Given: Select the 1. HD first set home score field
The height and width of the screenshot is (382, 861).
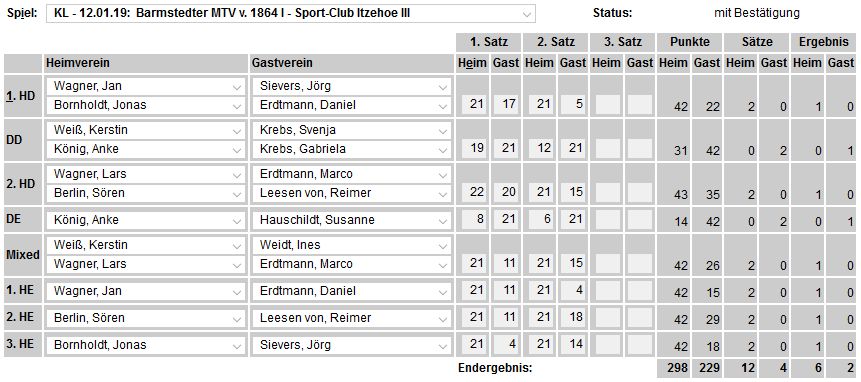Looking at the screenshot, I should pyautogui.click(x=474, y=104).
